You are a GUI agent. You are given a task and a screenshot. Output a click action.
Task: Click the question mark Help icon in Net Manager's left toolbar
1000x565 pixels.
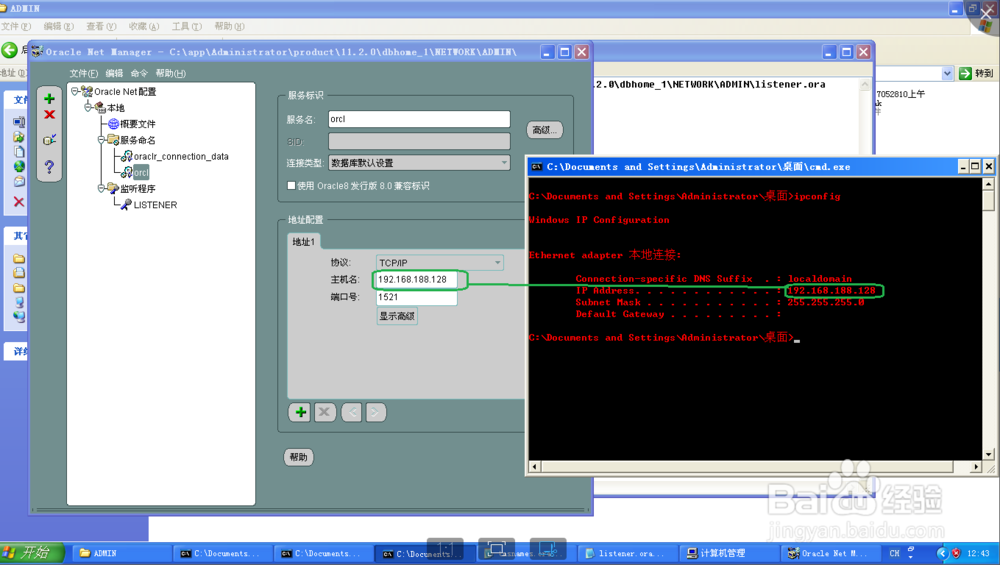click(49, 167)
